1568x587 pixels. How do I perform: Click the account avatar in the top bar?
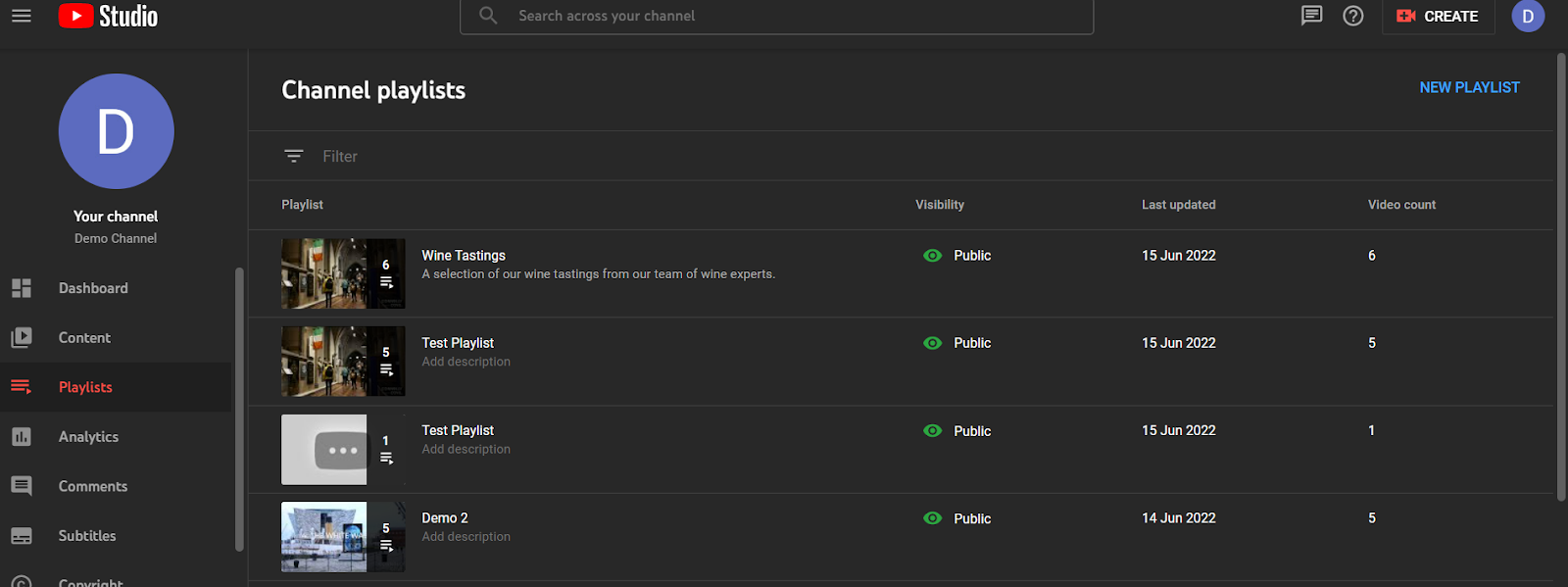click(x=1527, y=16)
